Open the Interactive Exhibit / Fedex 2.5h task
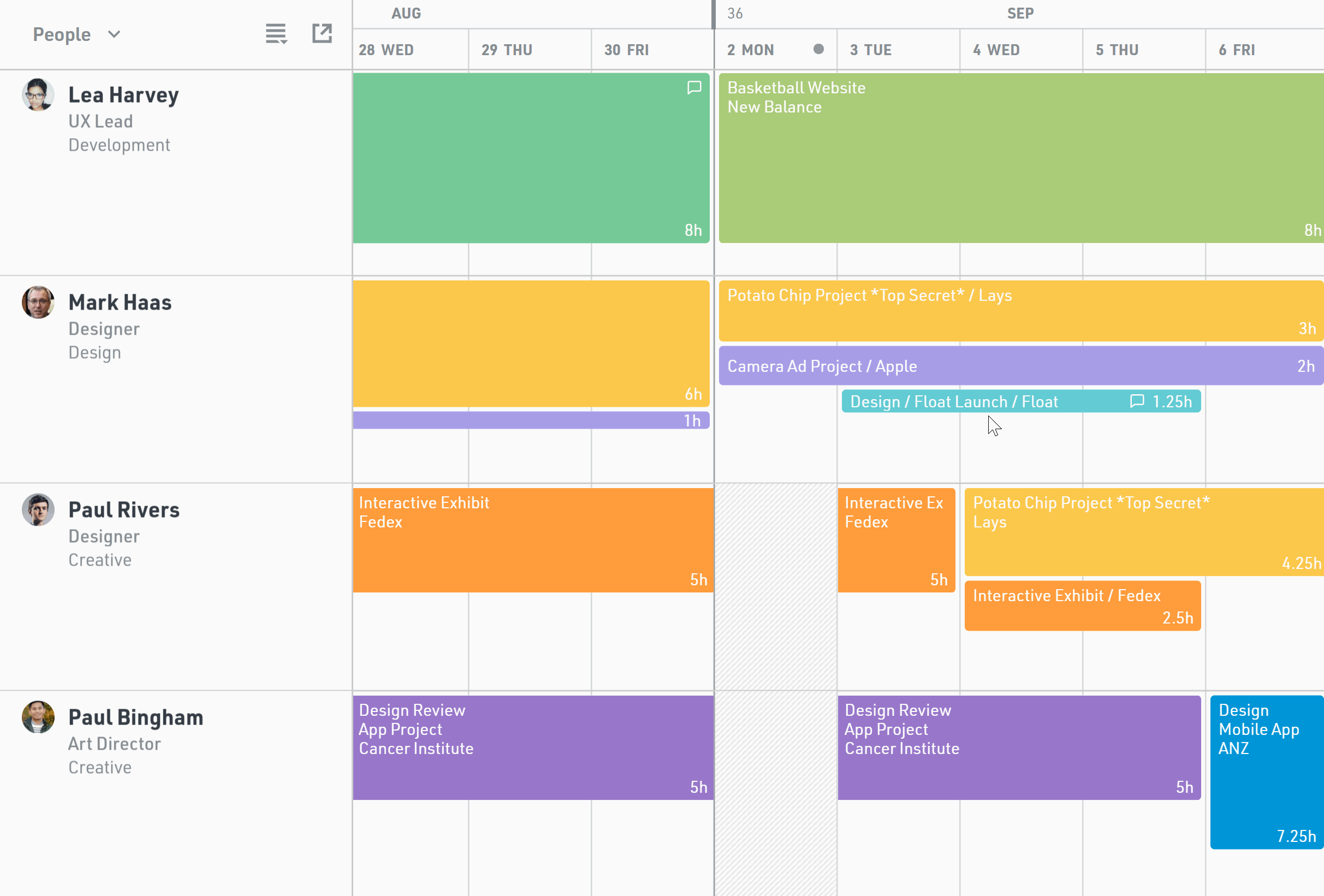 pyautogui.click(x=1082, y=606)
